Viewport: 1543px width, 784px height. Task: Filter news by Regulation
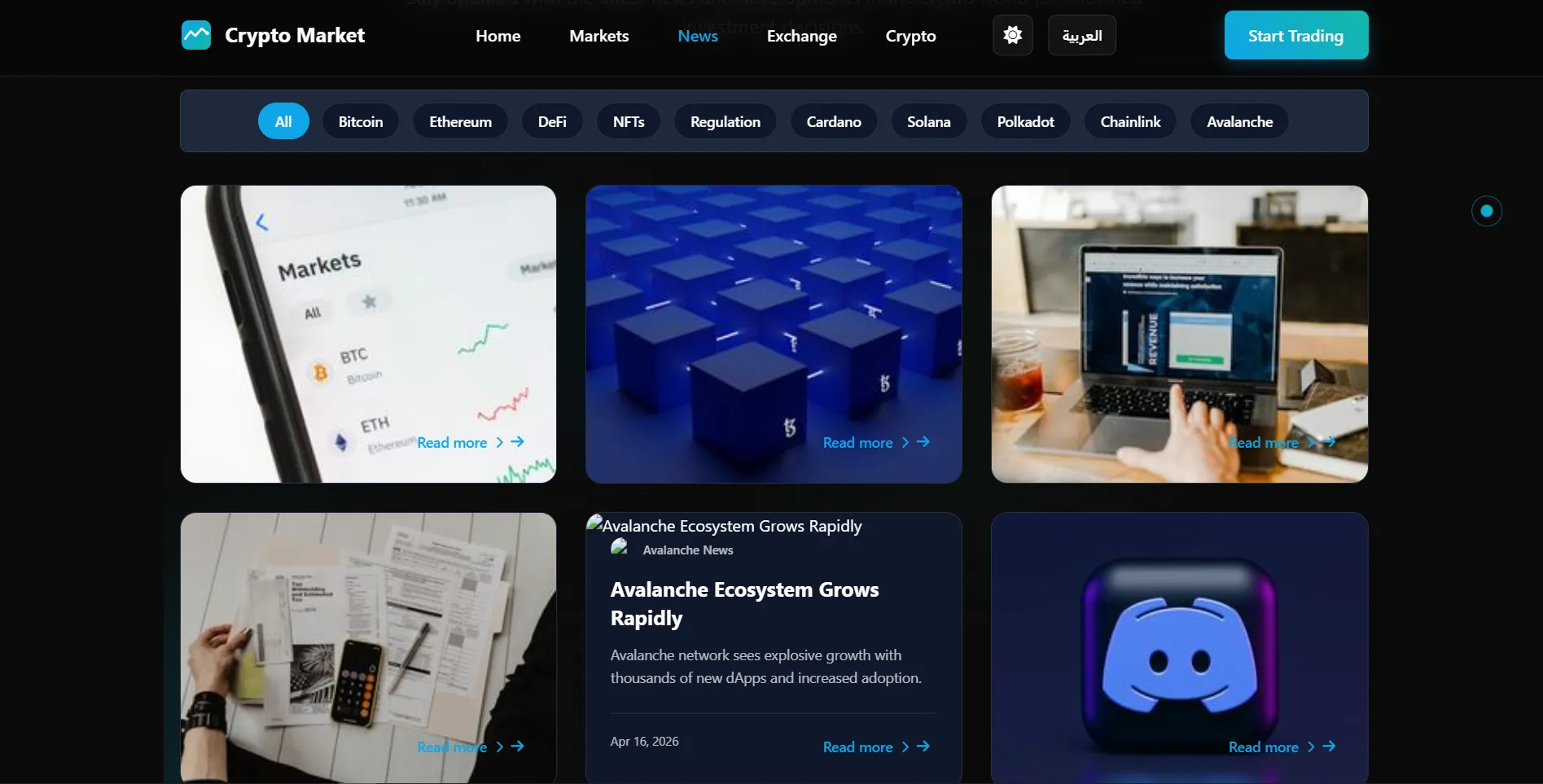point(725,121)
